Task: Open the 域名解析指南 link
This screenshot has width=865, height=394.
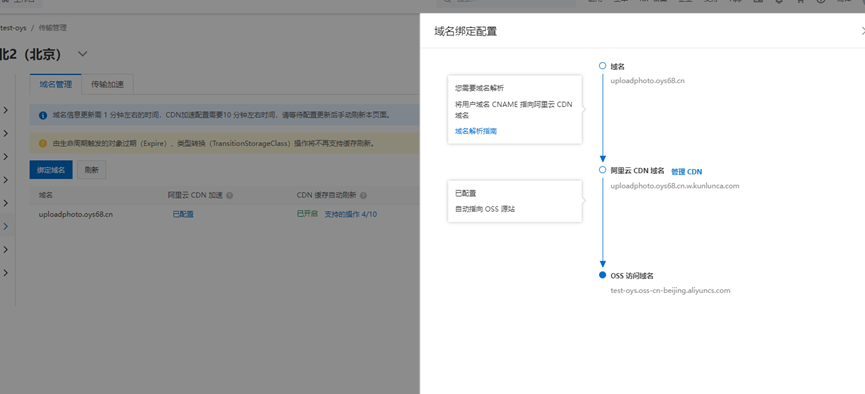Action: (x=476, y=131)
